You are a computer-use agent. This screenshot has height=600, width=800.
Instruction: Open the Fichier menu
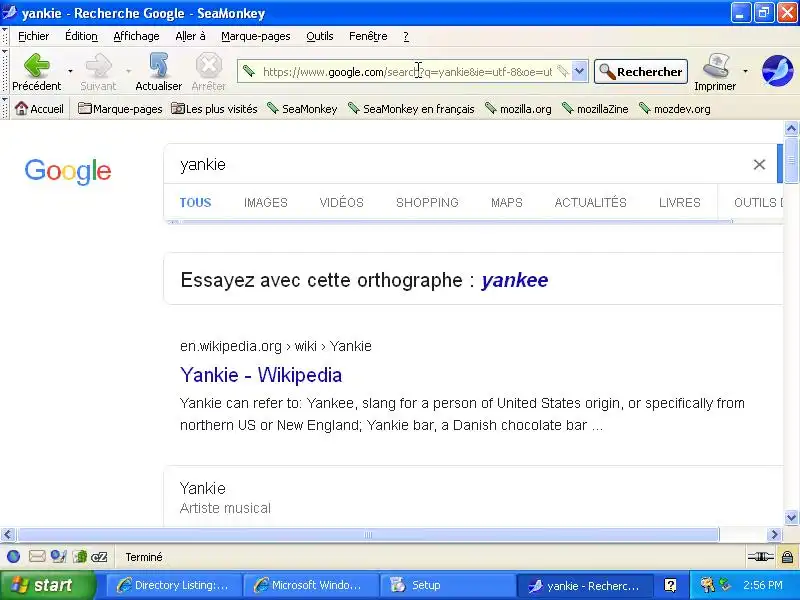click(34, 36)
